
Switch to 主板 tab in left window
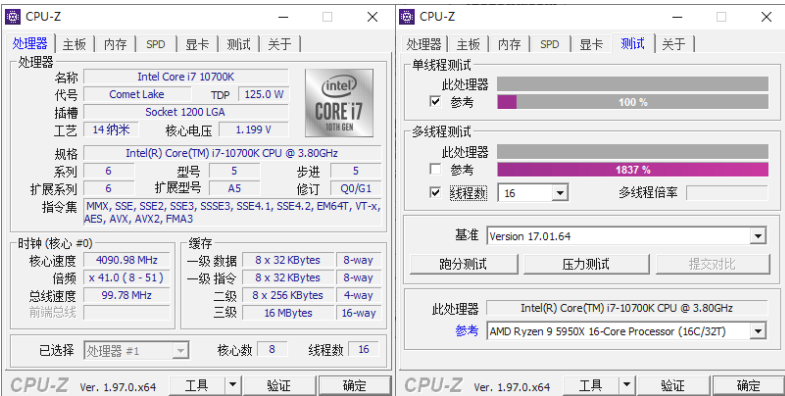(74, 44)
